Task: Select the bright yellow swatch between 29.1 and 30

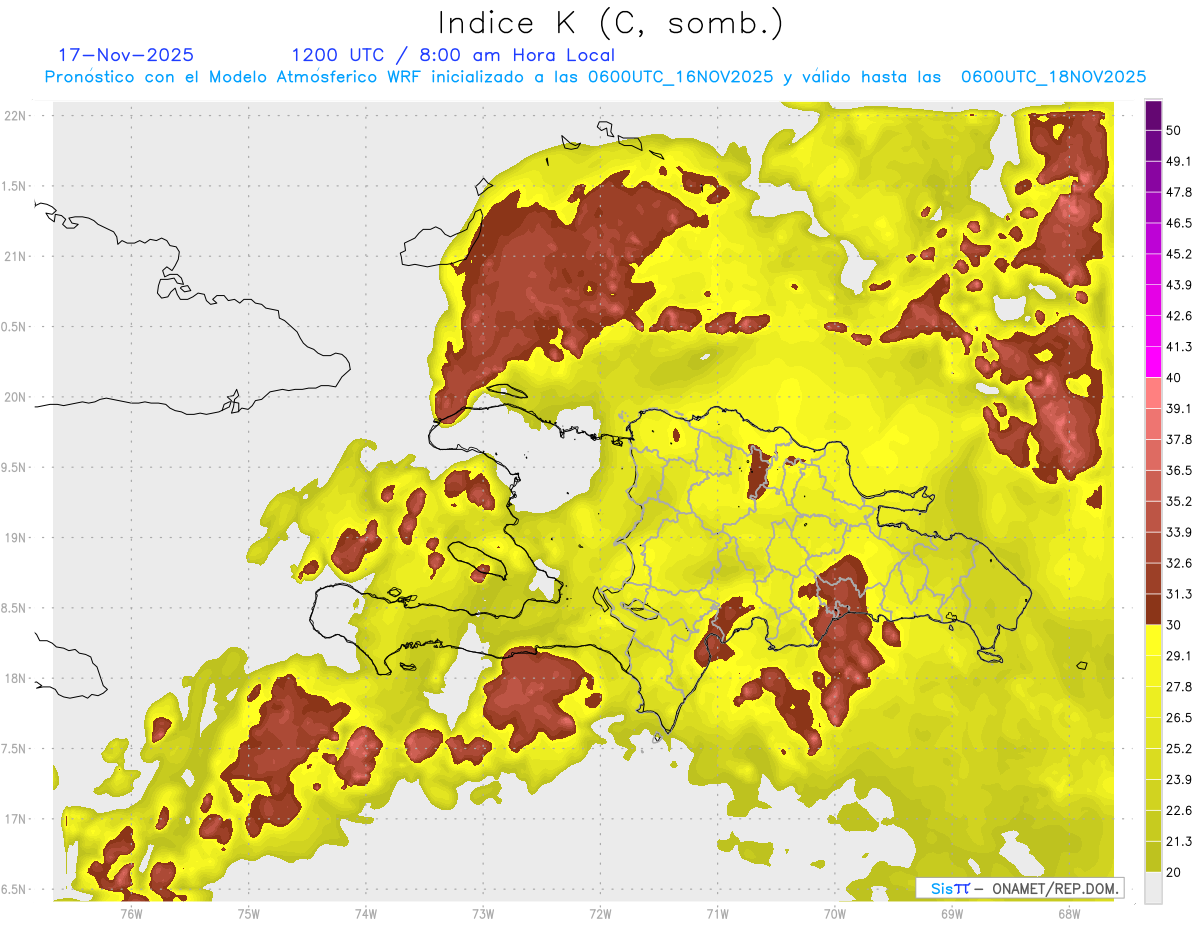Action: 1153,640
